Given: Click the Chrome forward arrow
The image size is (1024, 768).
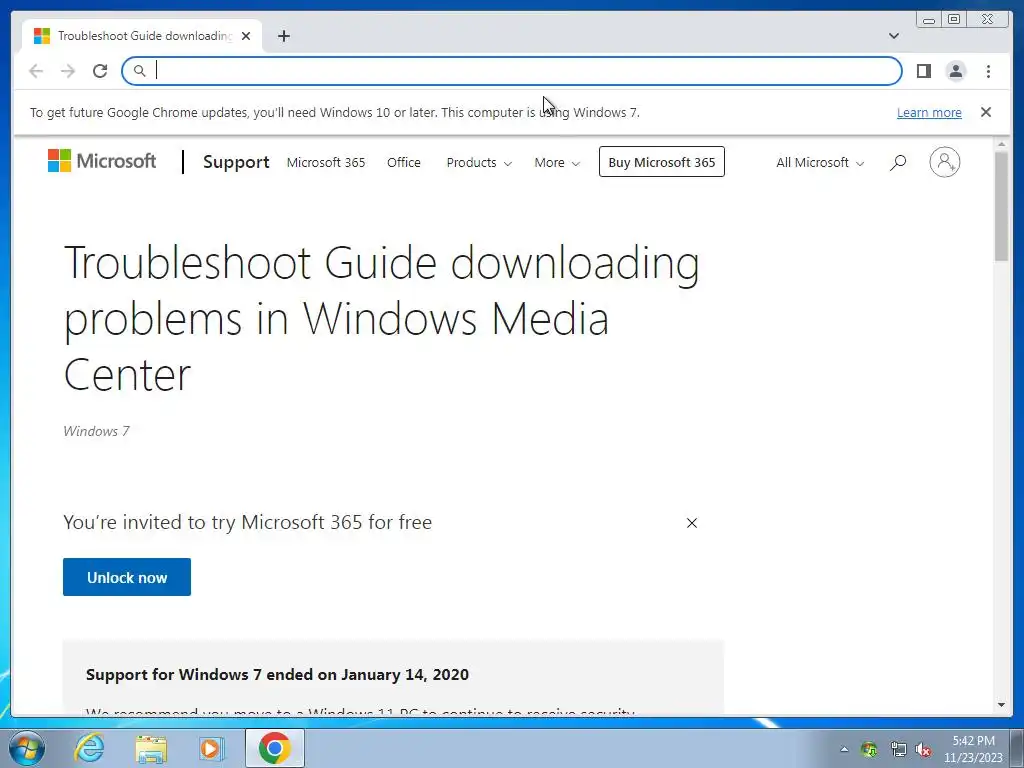Looking at the screenshot, I should (x=68, y=71).
